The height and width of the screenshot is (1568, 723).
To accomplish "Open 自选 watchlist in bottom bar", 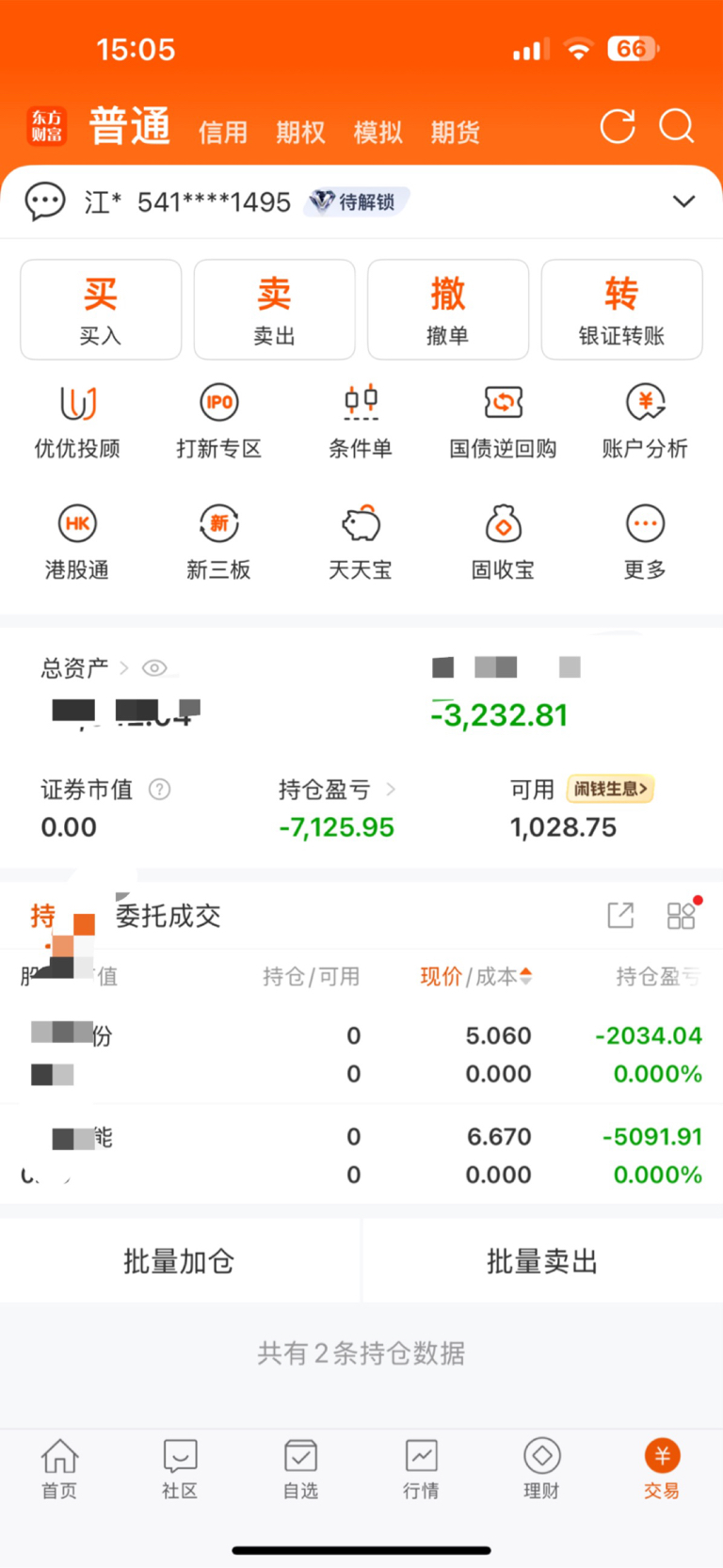I will coord(300,1468).
